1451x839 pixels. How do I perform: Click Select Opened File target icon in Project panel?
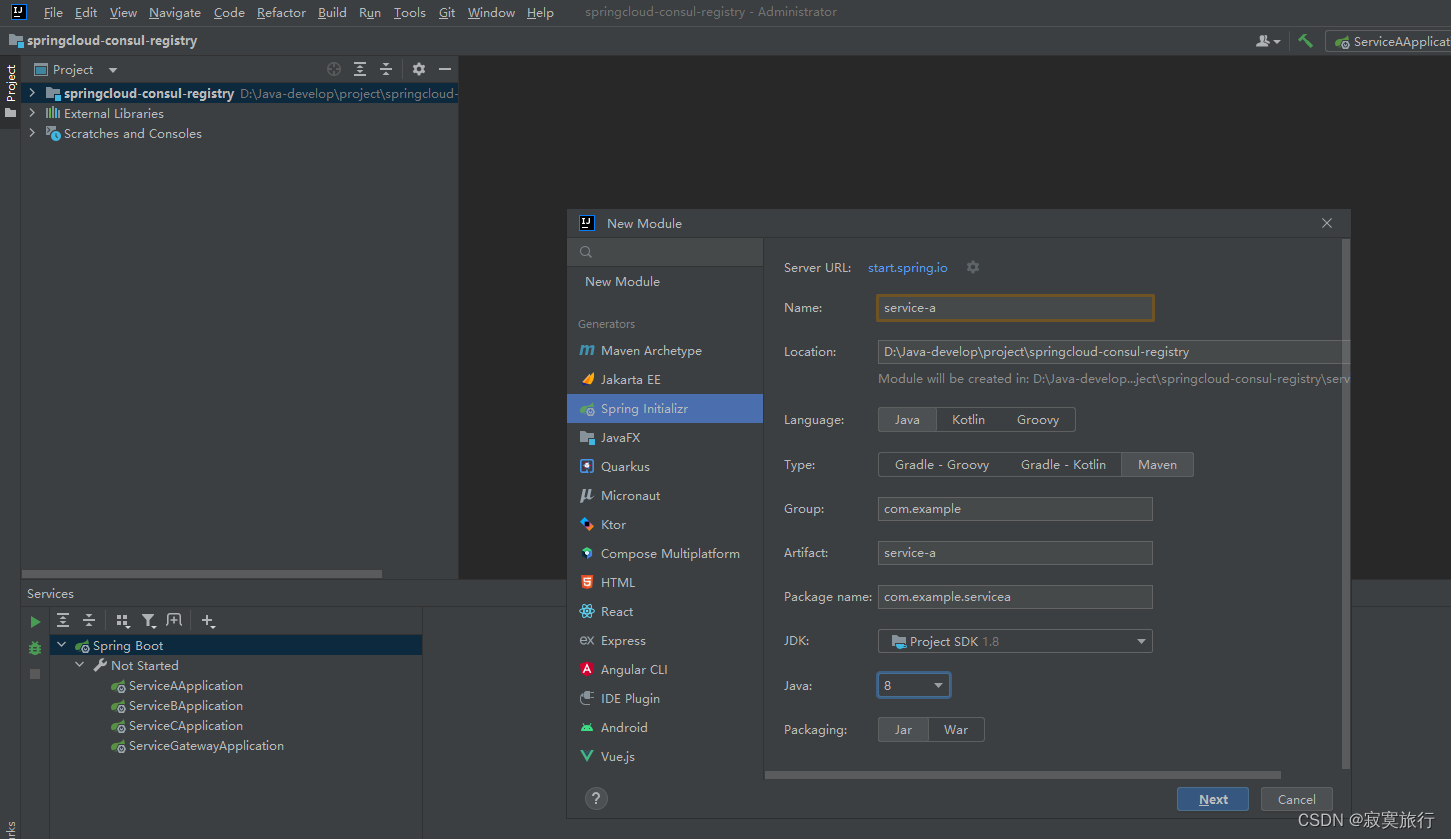coord(334,69)
